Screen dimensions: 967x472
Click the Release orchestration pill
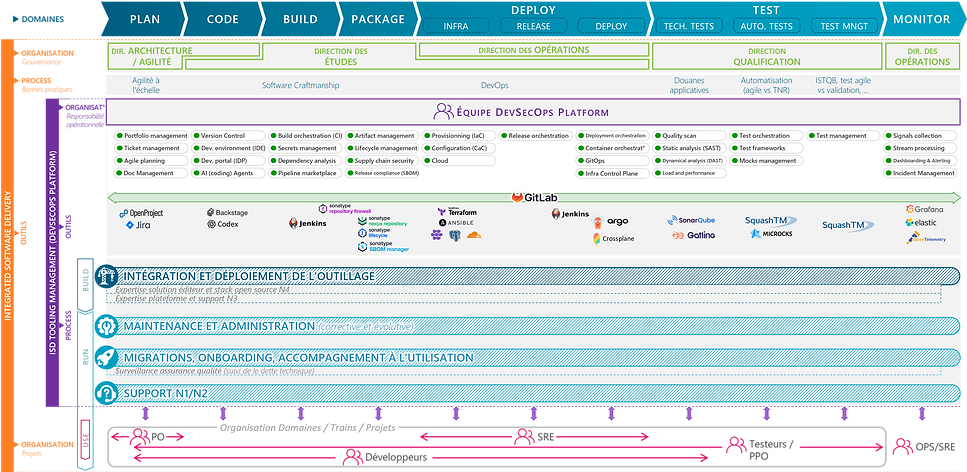point(536,136)
